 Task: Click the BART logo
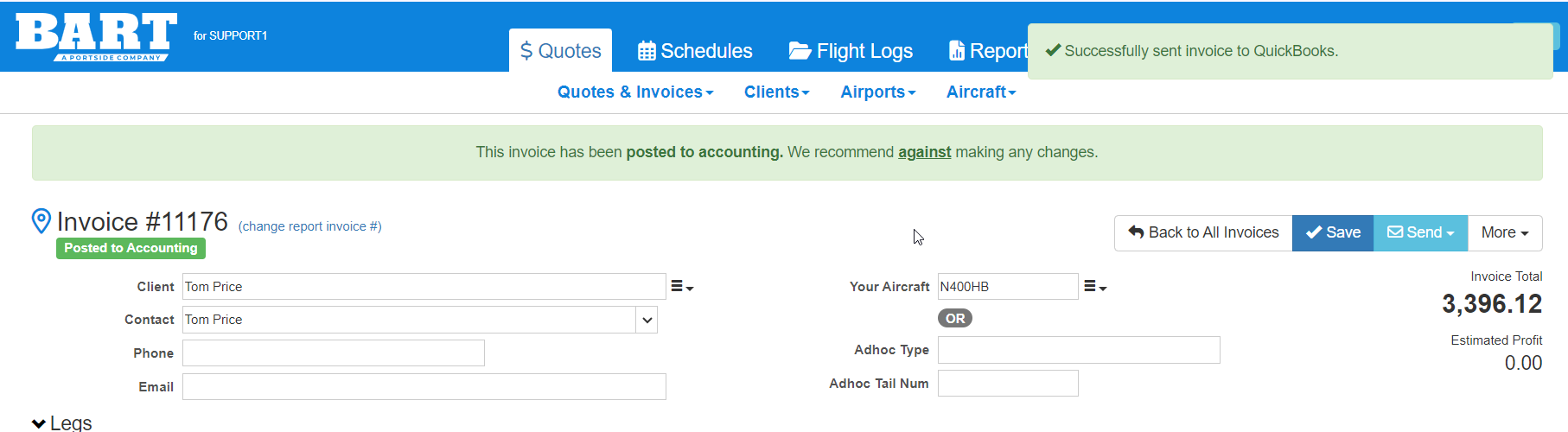(x=96, y=36)
